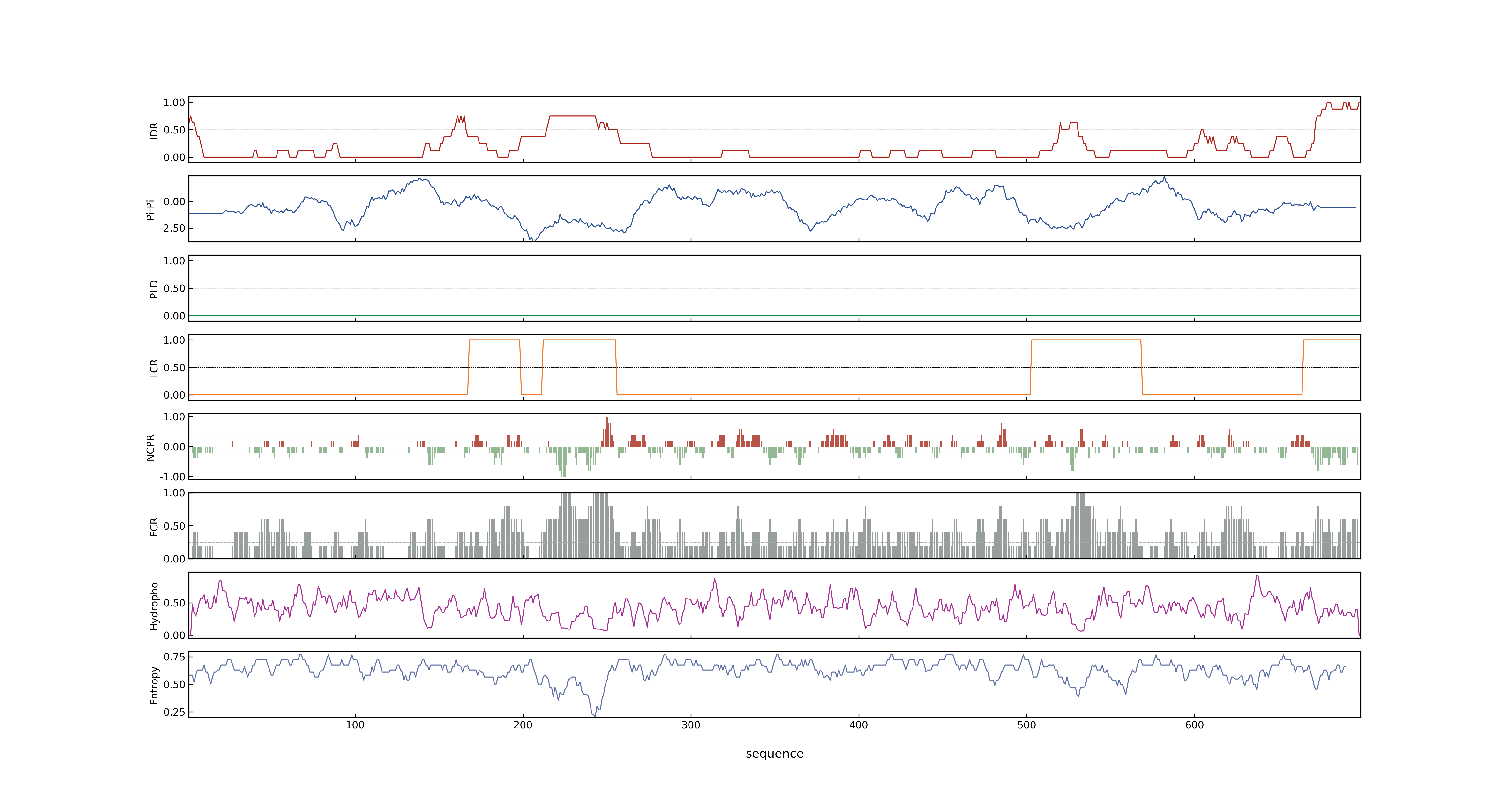
Task: Click the Hydropho axis label
Action: 154,606
